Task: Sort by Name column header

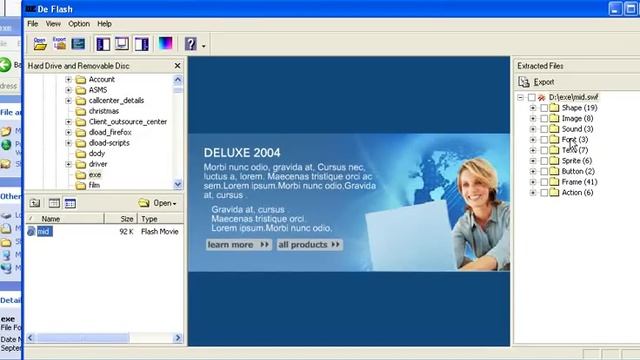Action: coord(65,219)
